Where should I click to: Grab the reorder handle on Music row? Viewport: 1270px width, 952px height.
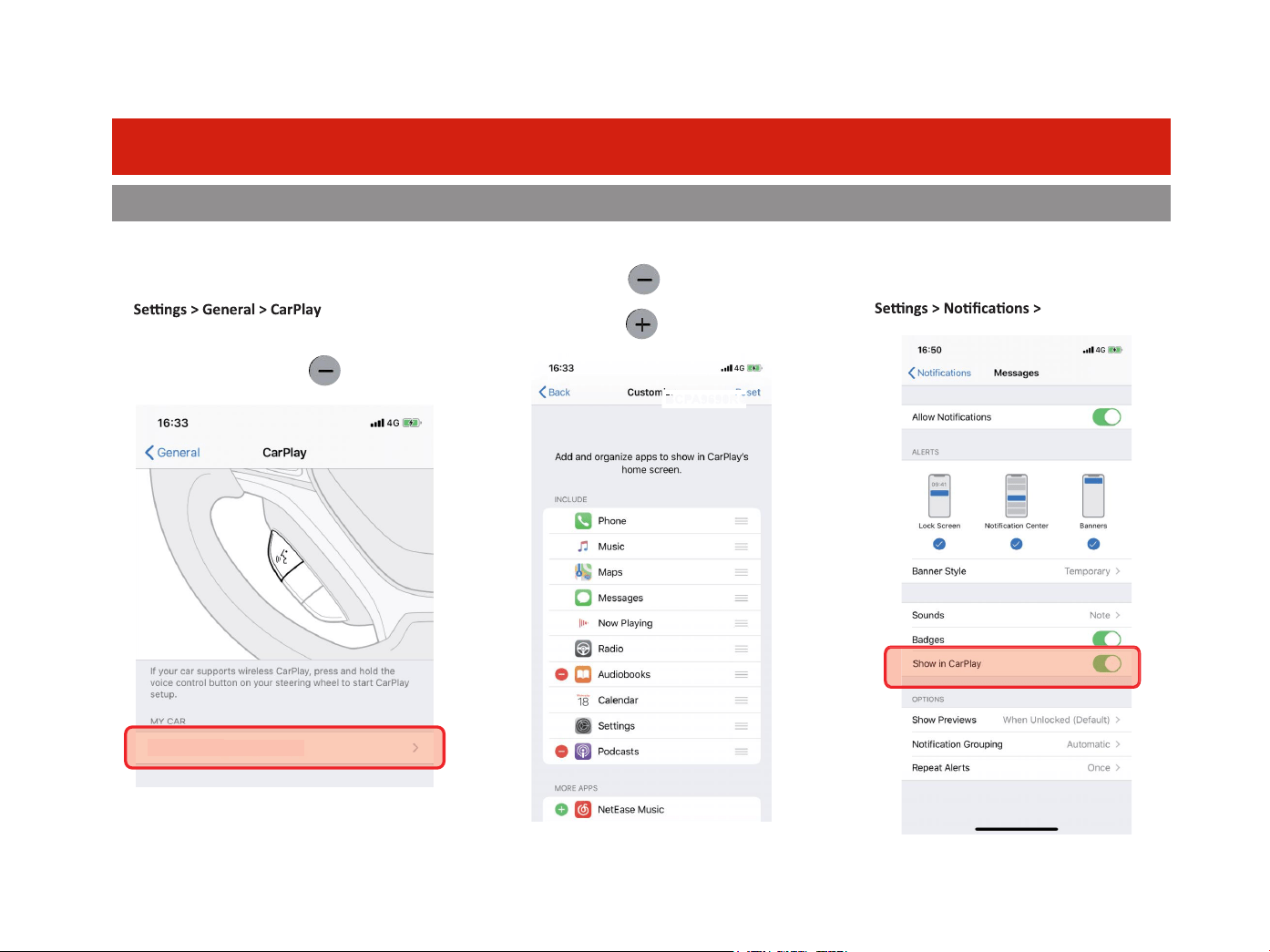[x=742, y=547]
